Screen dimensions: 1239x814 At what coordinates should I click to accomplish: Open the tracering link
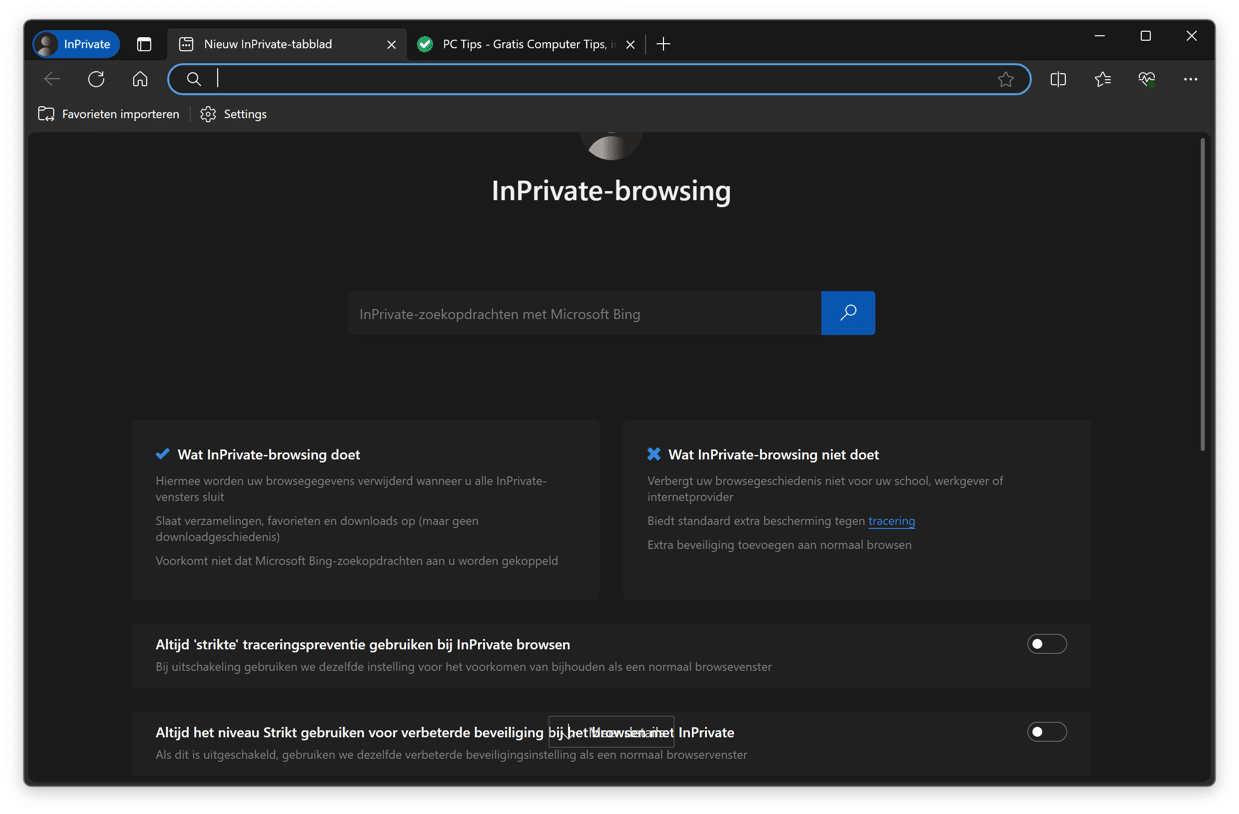coord(891,521)
